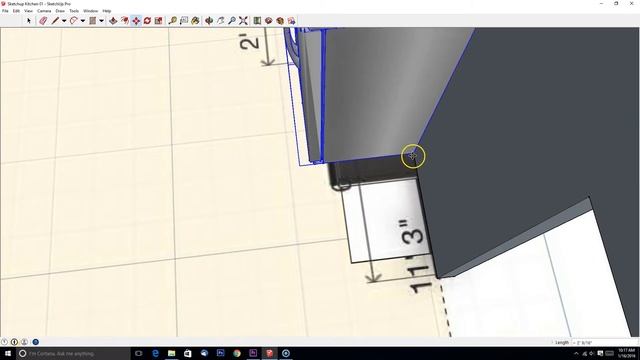Select the Text label tool
640x360 pixels.
pyautogui.click(x=184, y=20)
